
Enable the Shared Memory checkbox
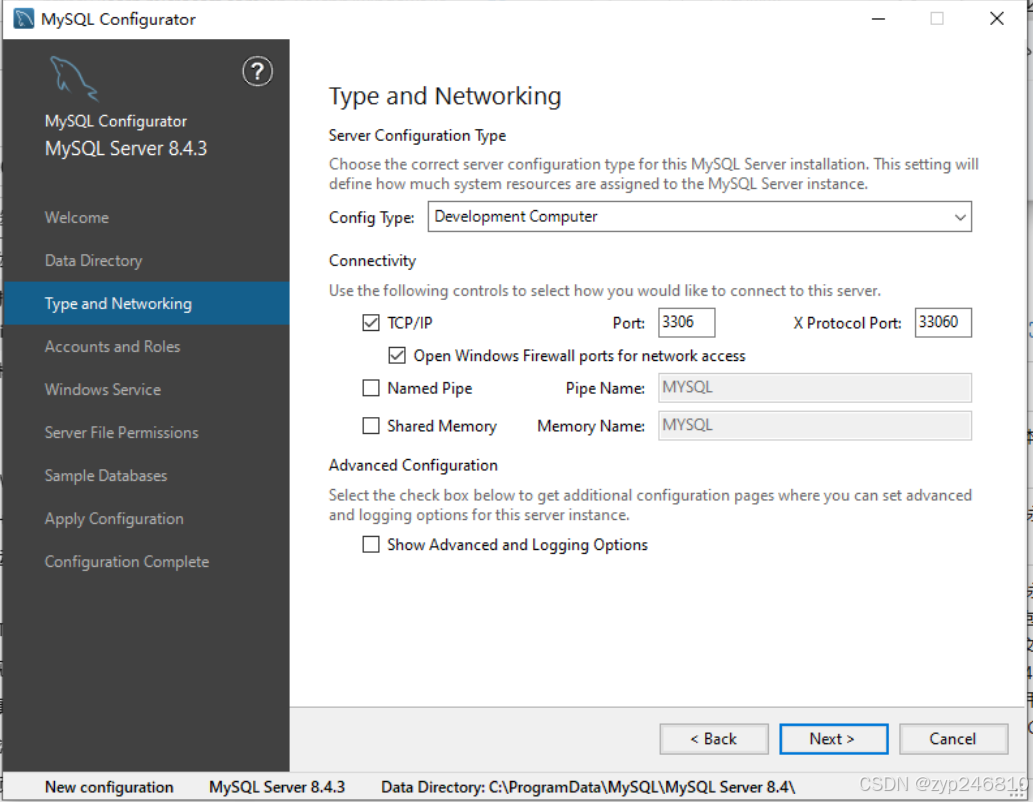(x=371, y=426)
